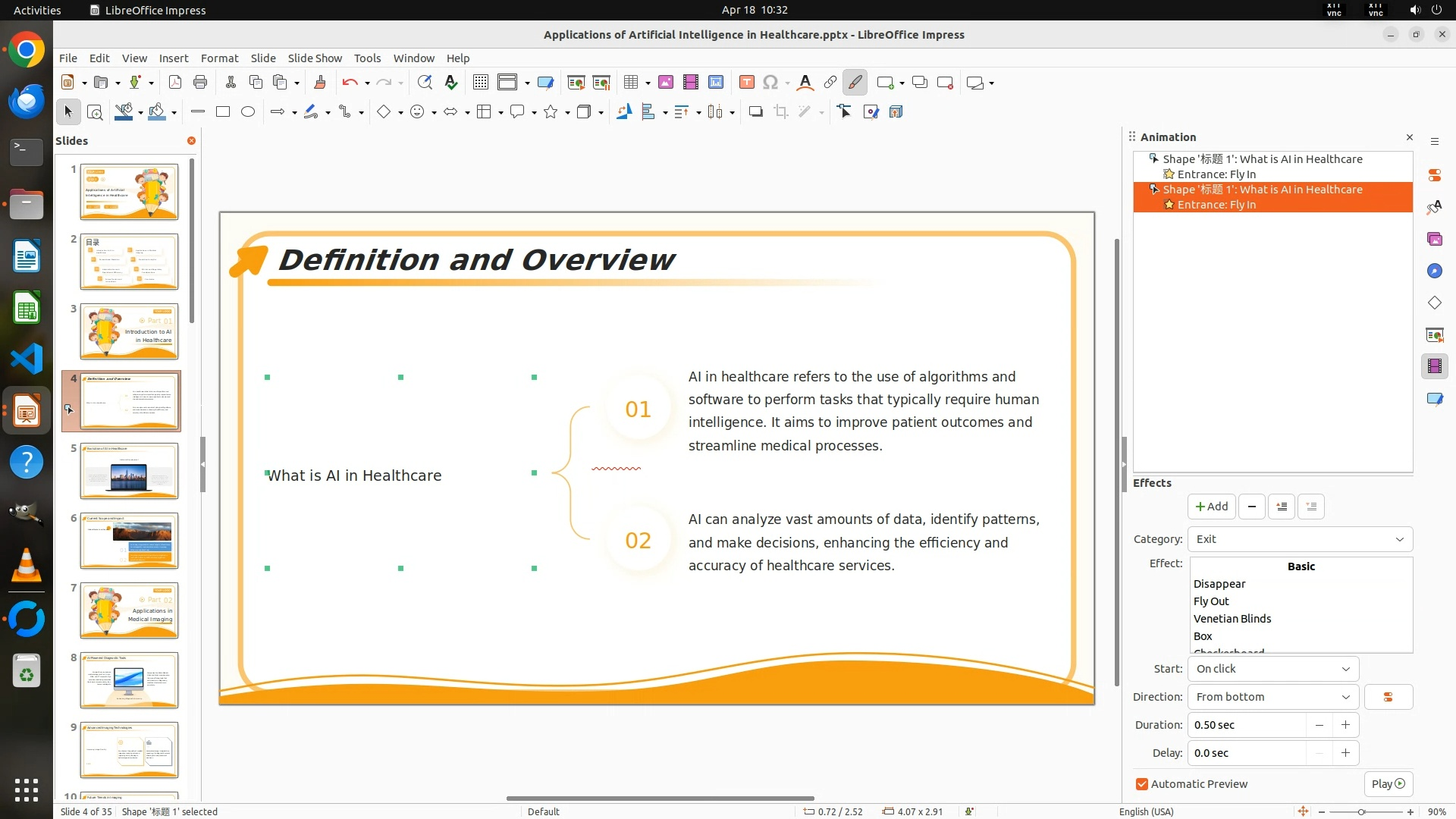1456x819 pixels.
Task: Open the Direction dropdown showing From bottom
Action: [1272, 697]
